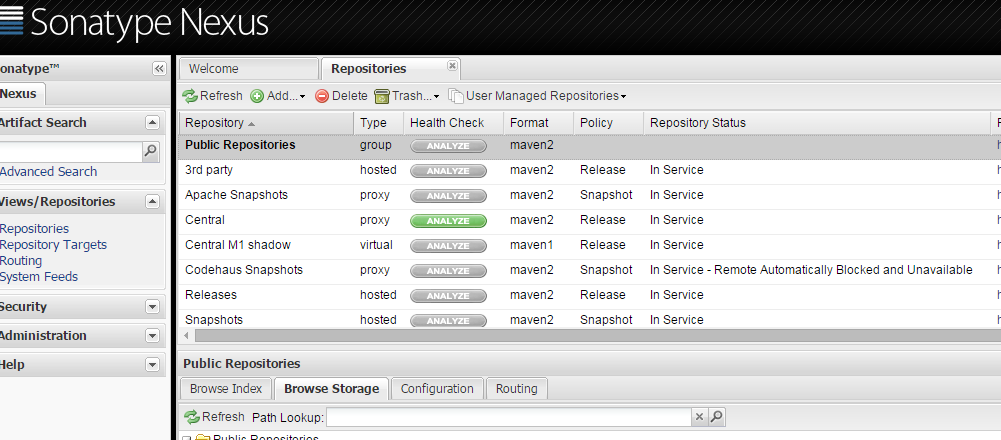Close the Repositories tab
Screen dimensions: 1001x440
[452, 66]
